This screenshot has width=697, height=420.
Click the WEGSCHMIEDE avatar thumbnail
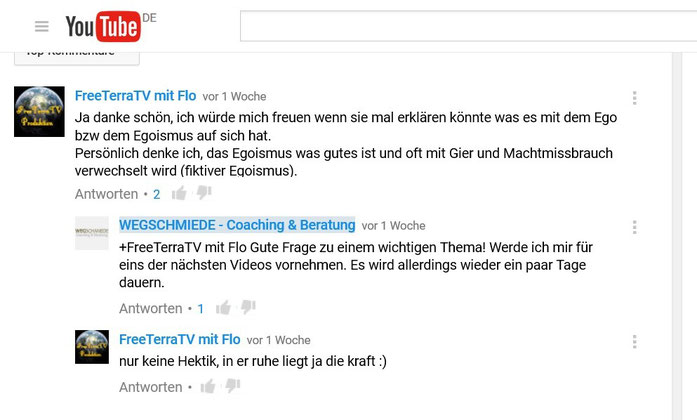92,233
